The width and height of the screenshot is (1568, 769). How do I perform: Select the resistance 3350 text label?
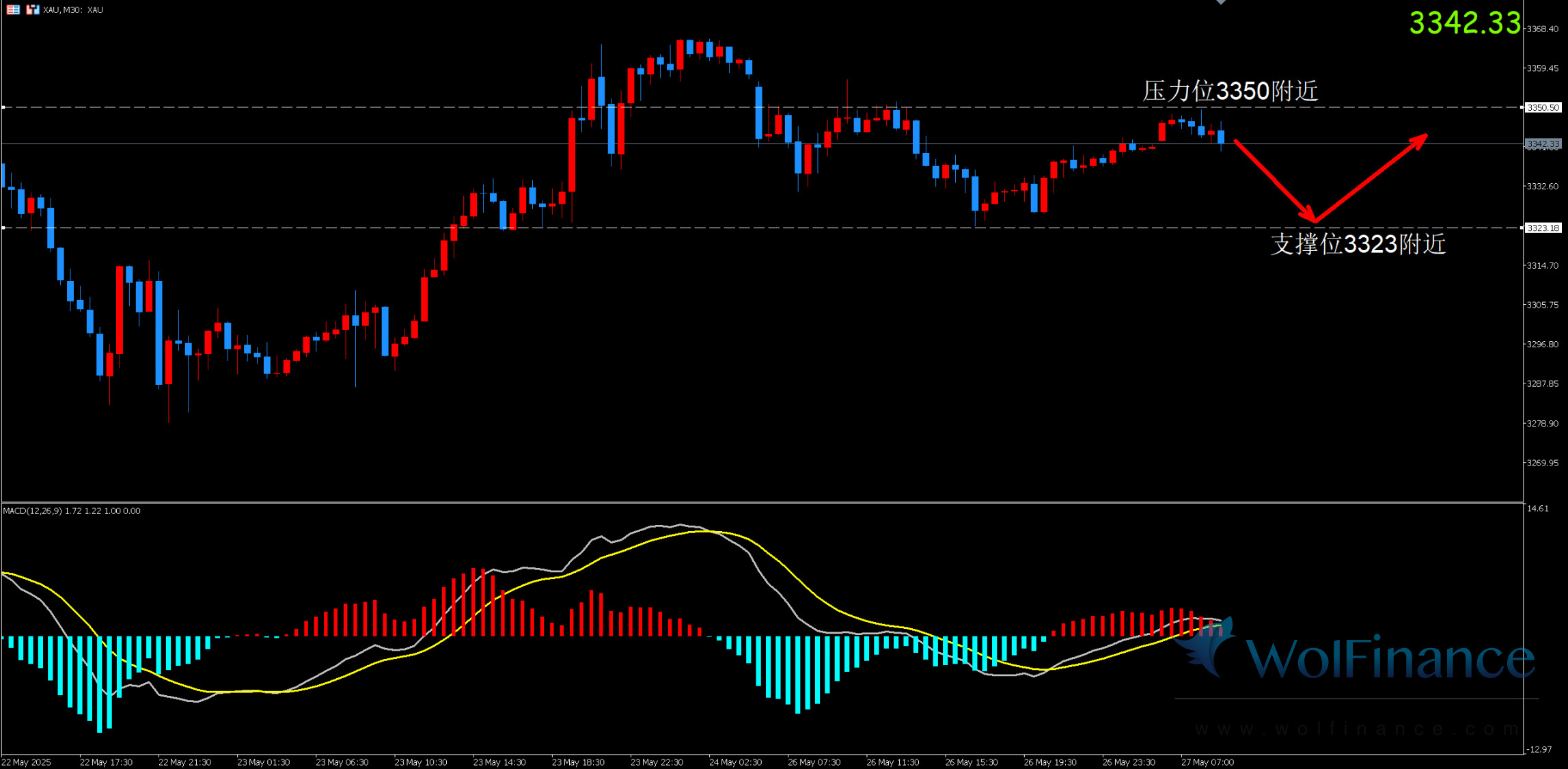coord(1230,91)
